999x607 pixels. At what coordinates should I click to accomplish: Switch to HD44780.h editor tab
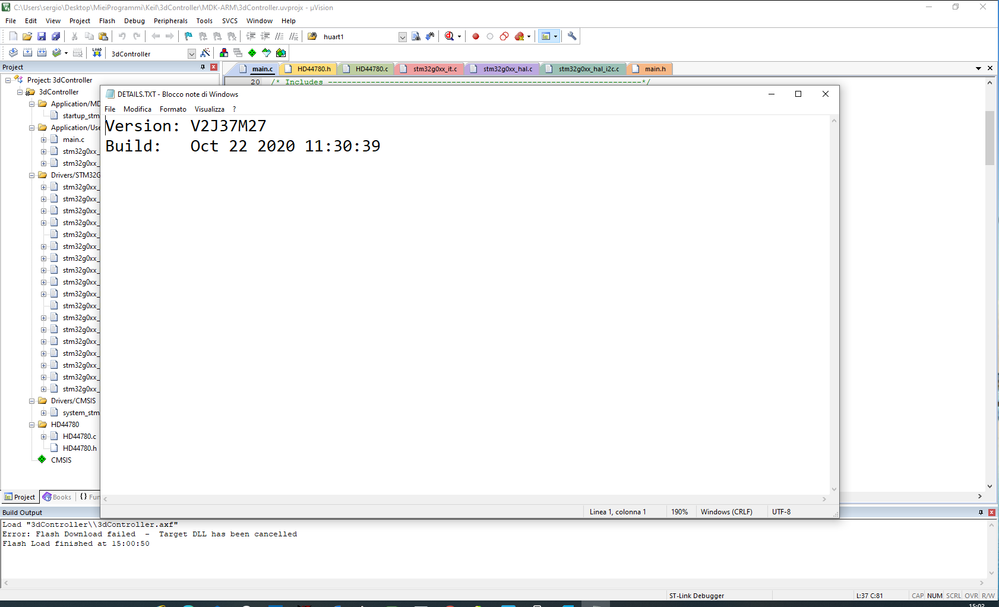click(x=309, y=69)
